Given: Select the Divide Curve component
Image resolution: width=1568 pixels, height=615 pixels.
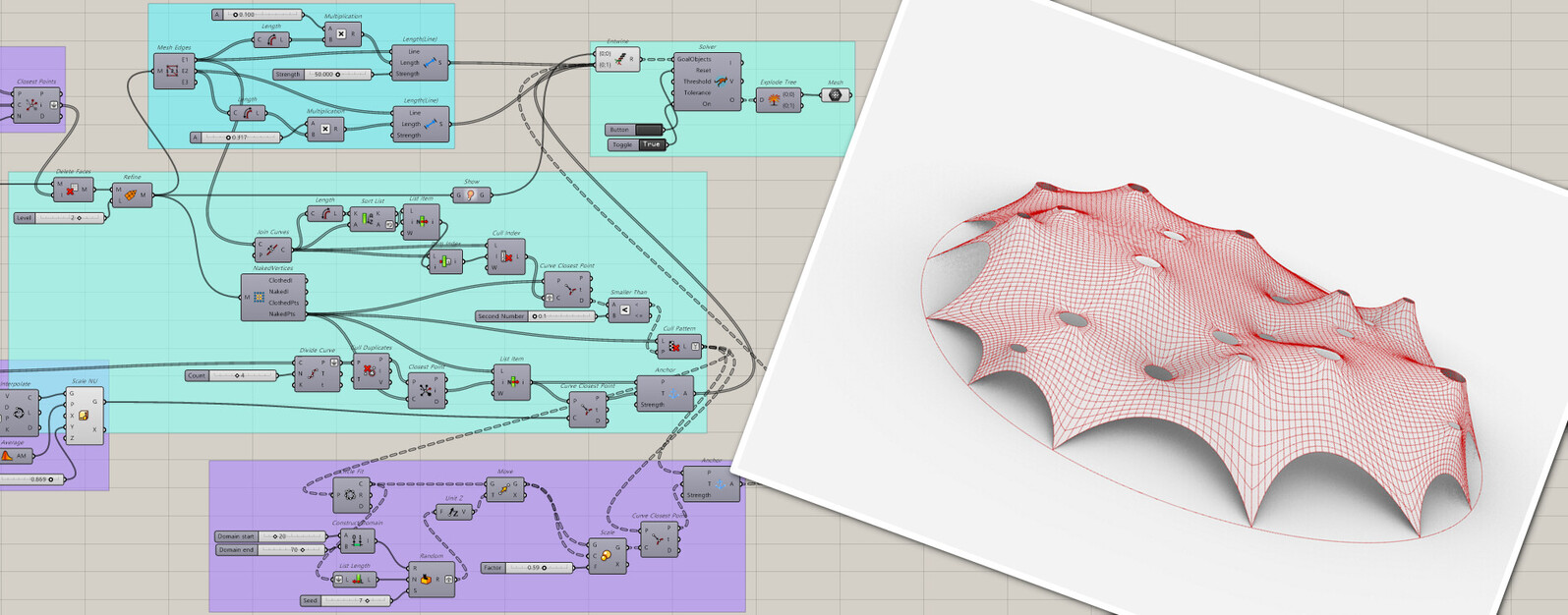Looking at the screenshot, I should coord(318,373).
